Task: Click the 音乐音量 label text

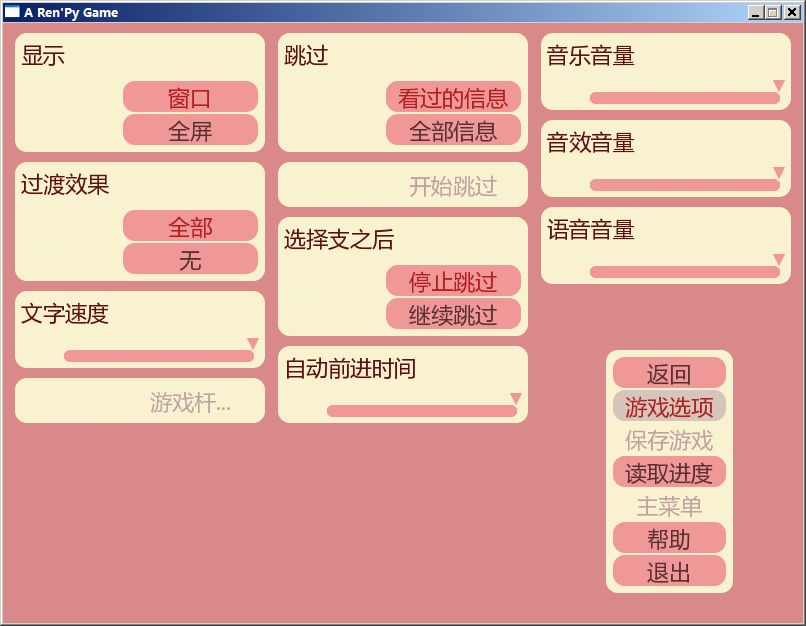Action: [x=591, y=56]
